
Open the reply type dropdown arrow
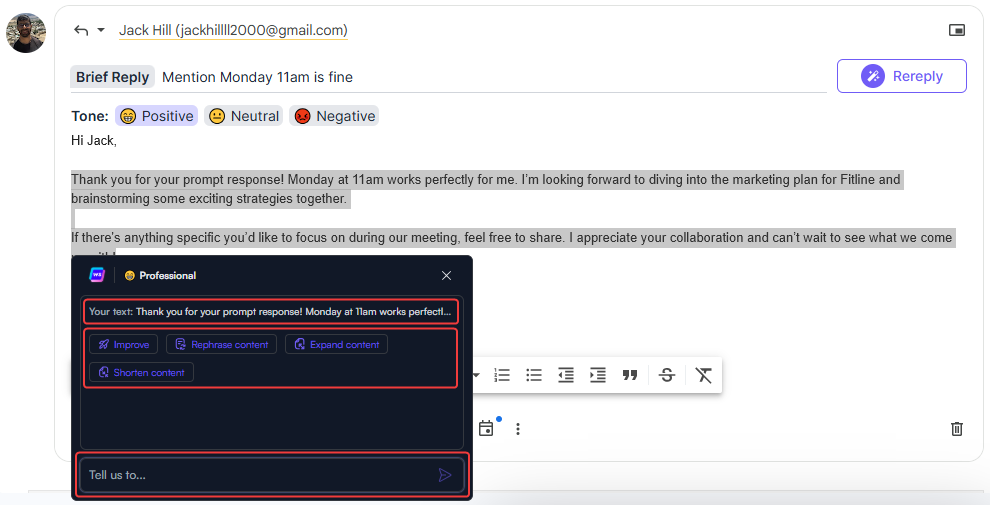click(101, 30)
